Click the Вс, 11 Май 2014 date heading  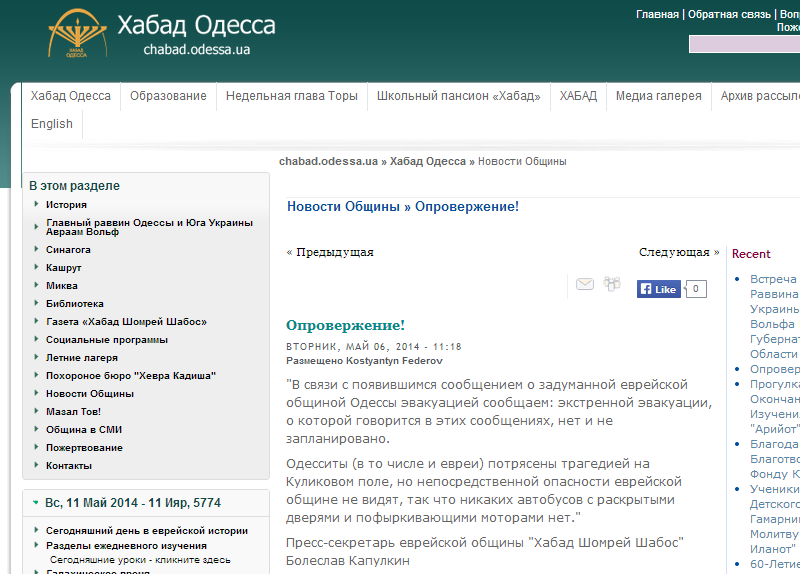[133, 503]
